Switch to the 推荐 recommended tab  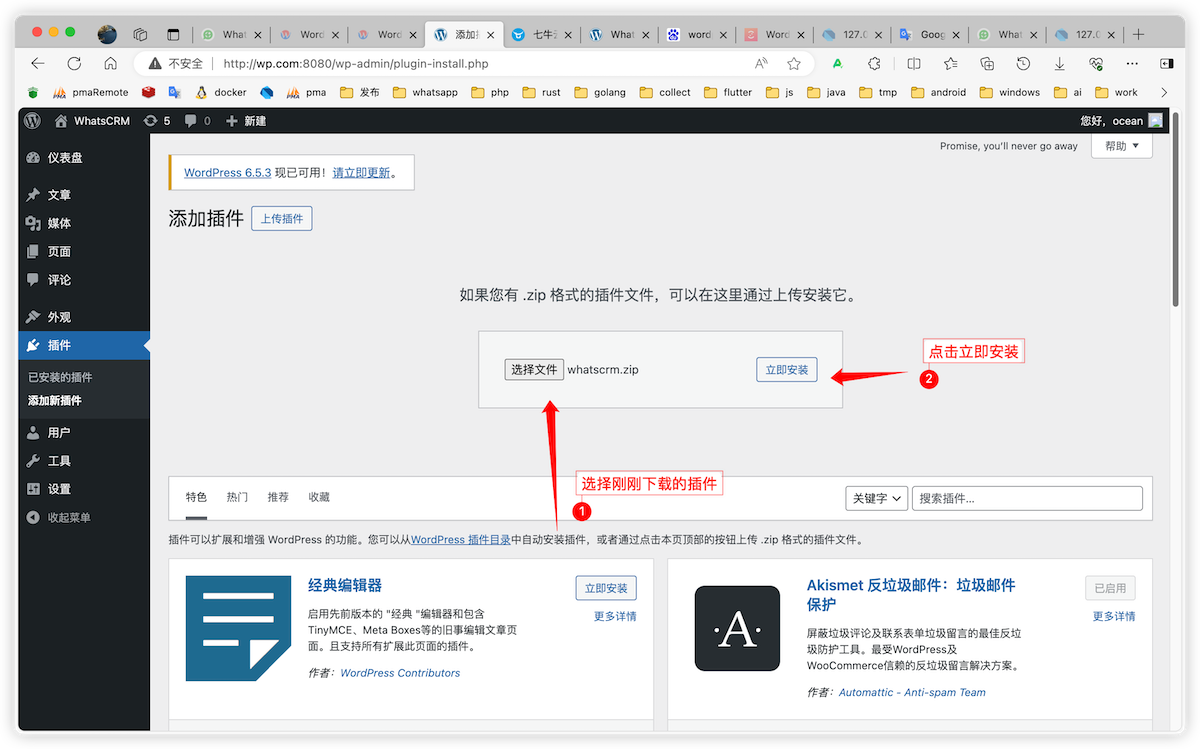(x=278, y=497)
